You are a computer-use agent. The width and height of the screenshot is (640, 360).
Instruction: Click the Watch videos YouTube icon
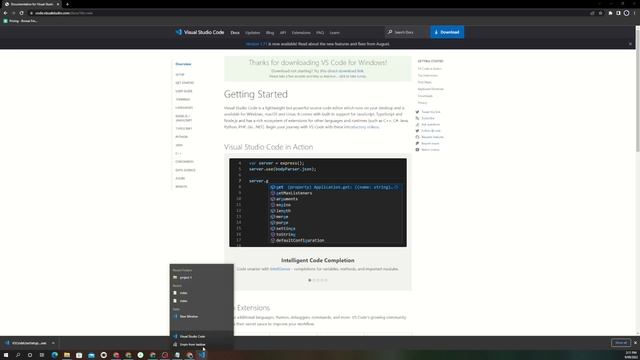tap(417, 150)
